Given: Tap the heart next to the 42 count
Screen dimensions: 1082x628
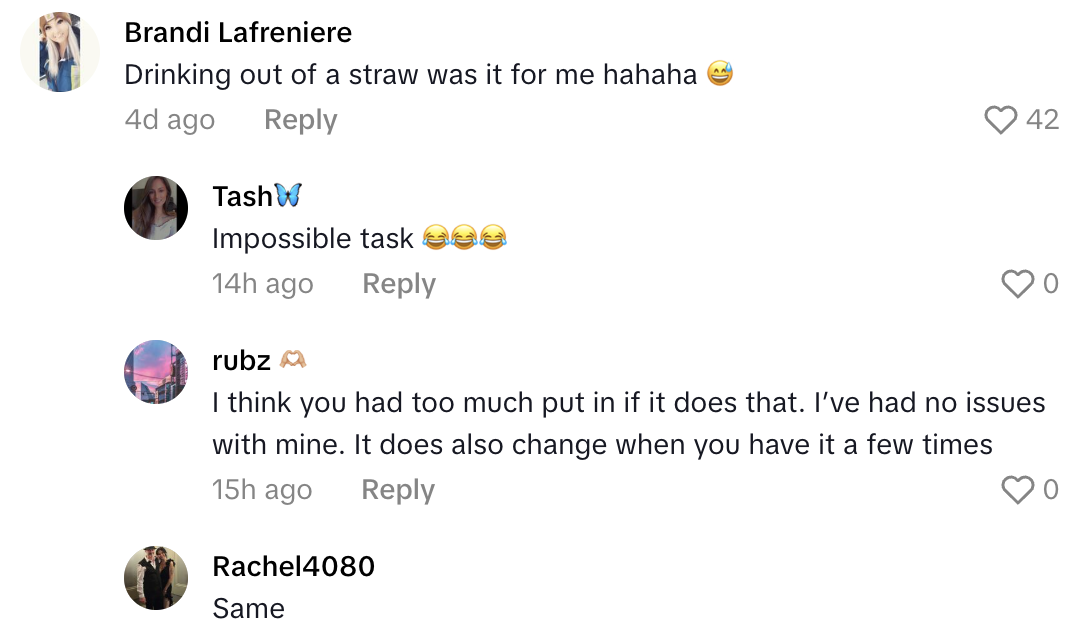Looking at the screenshot, I should point(999,119).
